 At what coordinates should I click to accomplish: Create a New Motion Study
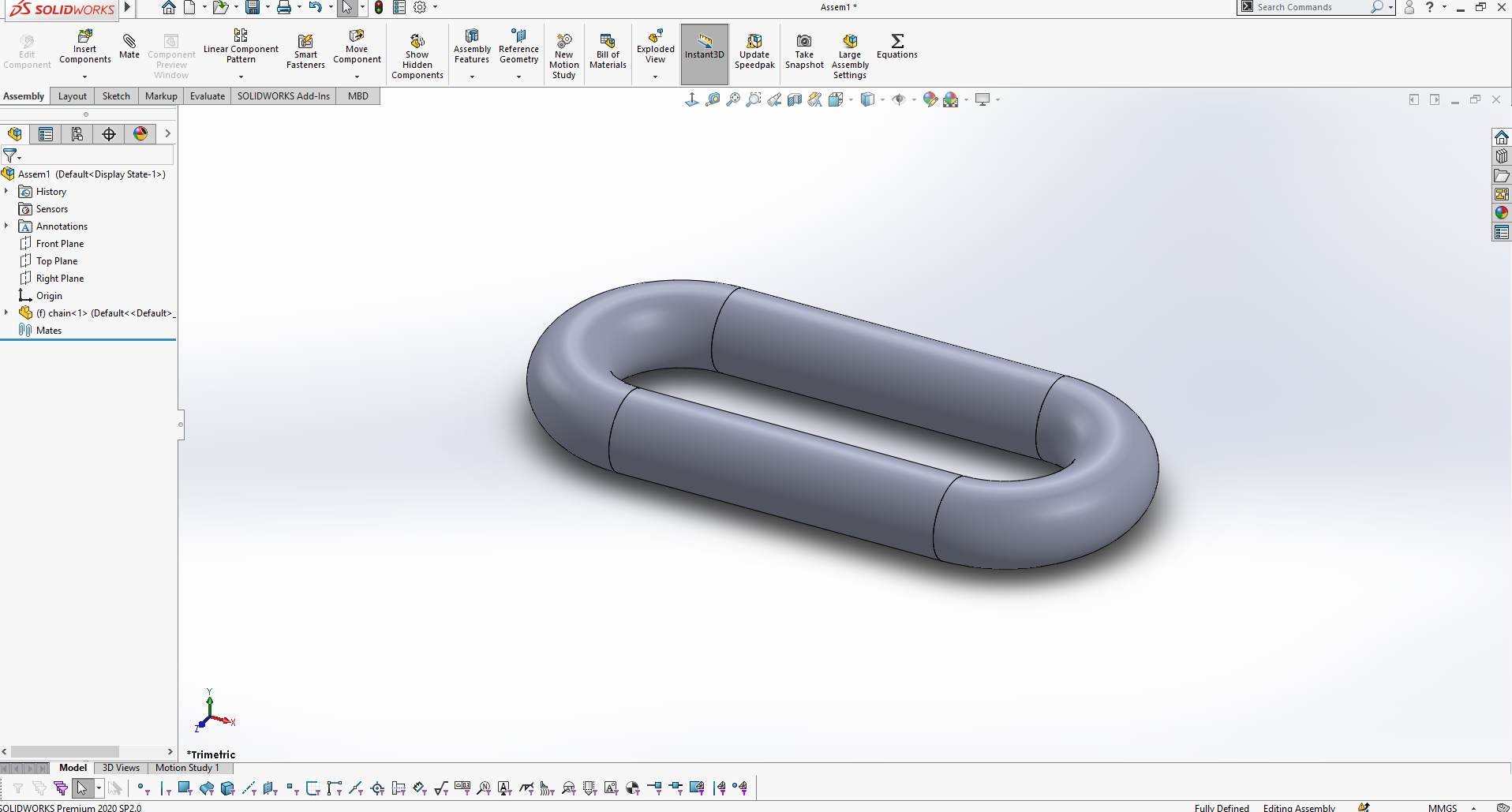(x=564, y=57)
